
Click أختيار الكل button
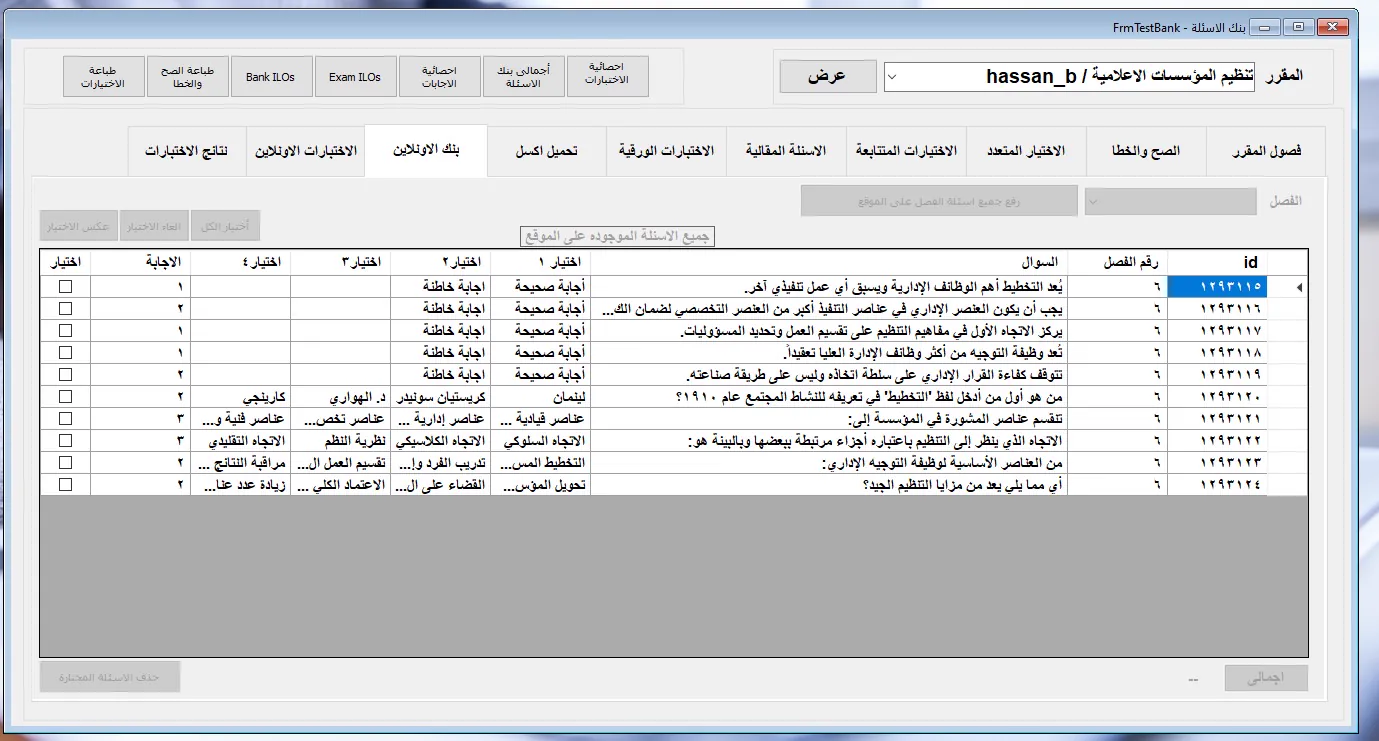[x=225, y=226]
